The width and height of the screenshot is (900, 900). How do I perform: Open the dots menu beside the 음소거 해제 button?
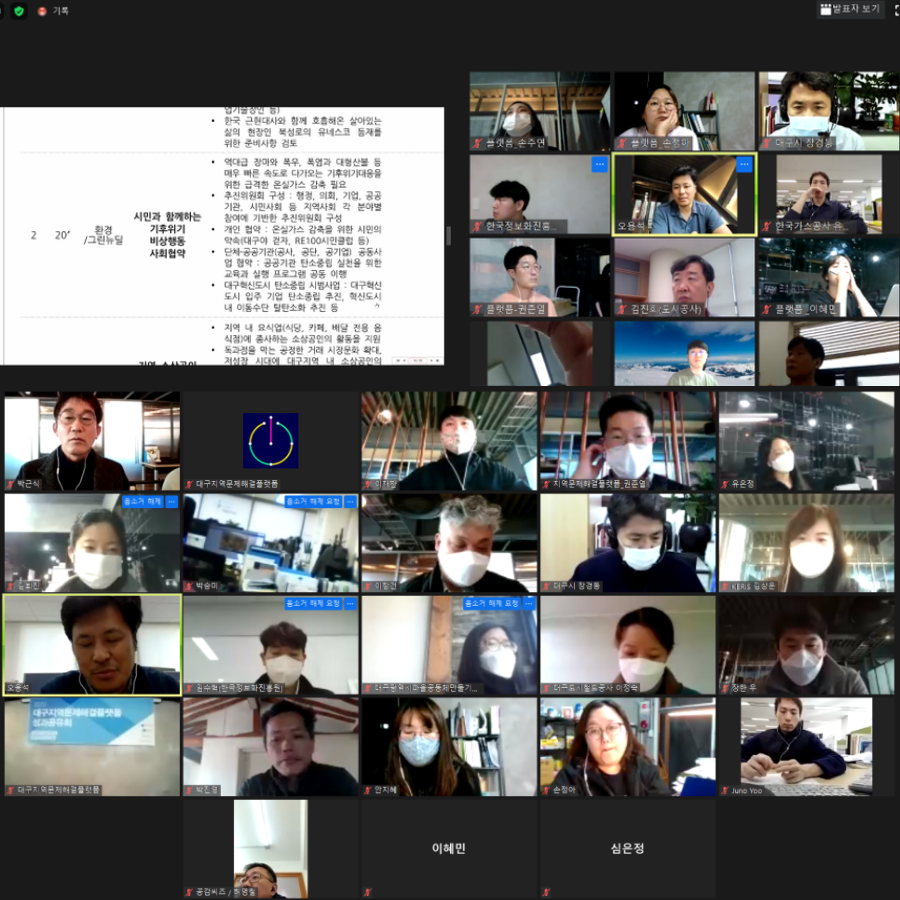tap(172, 502)
